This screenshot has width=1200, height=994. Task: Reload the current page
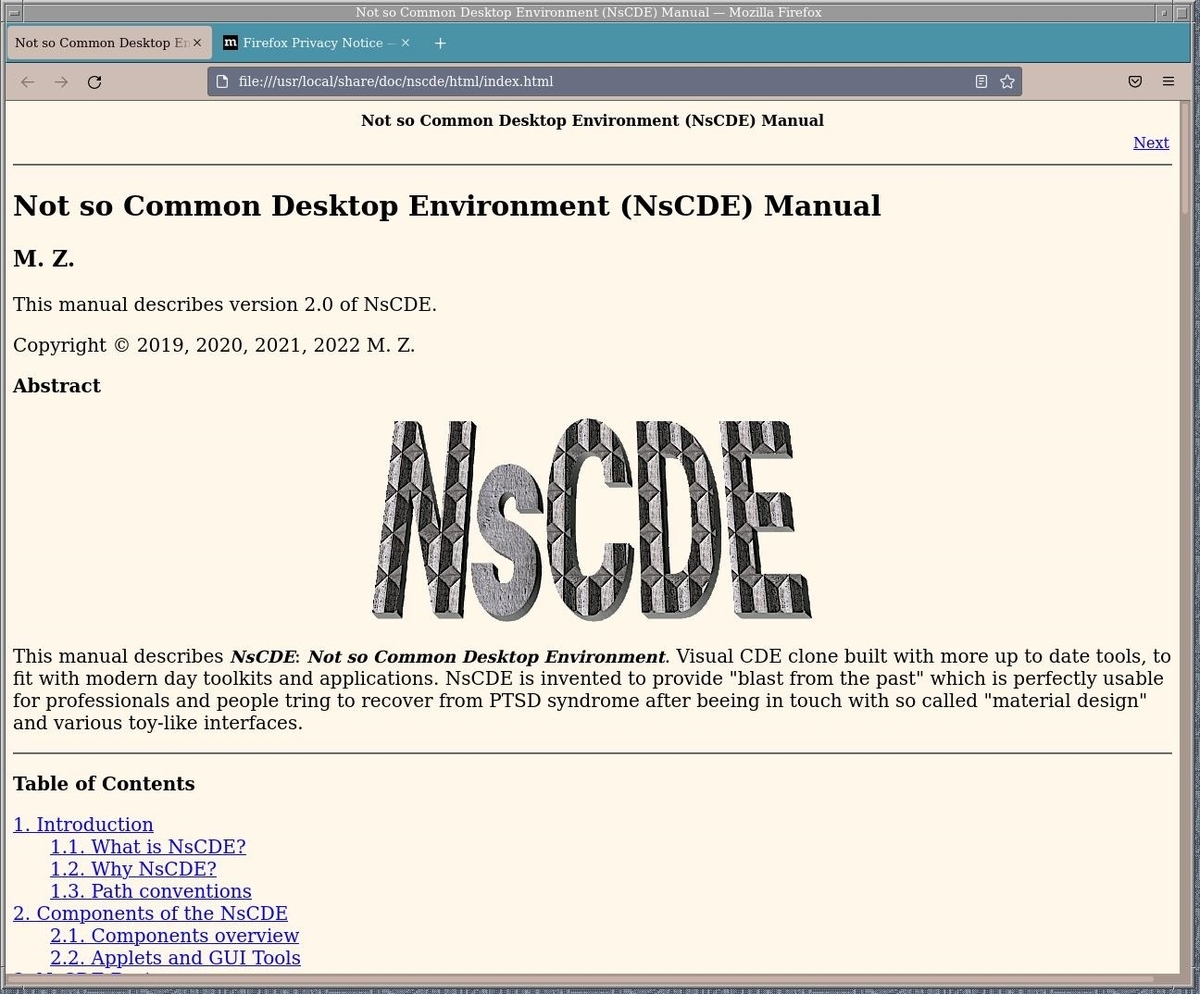pyautogui.click(x=94, y=82)
